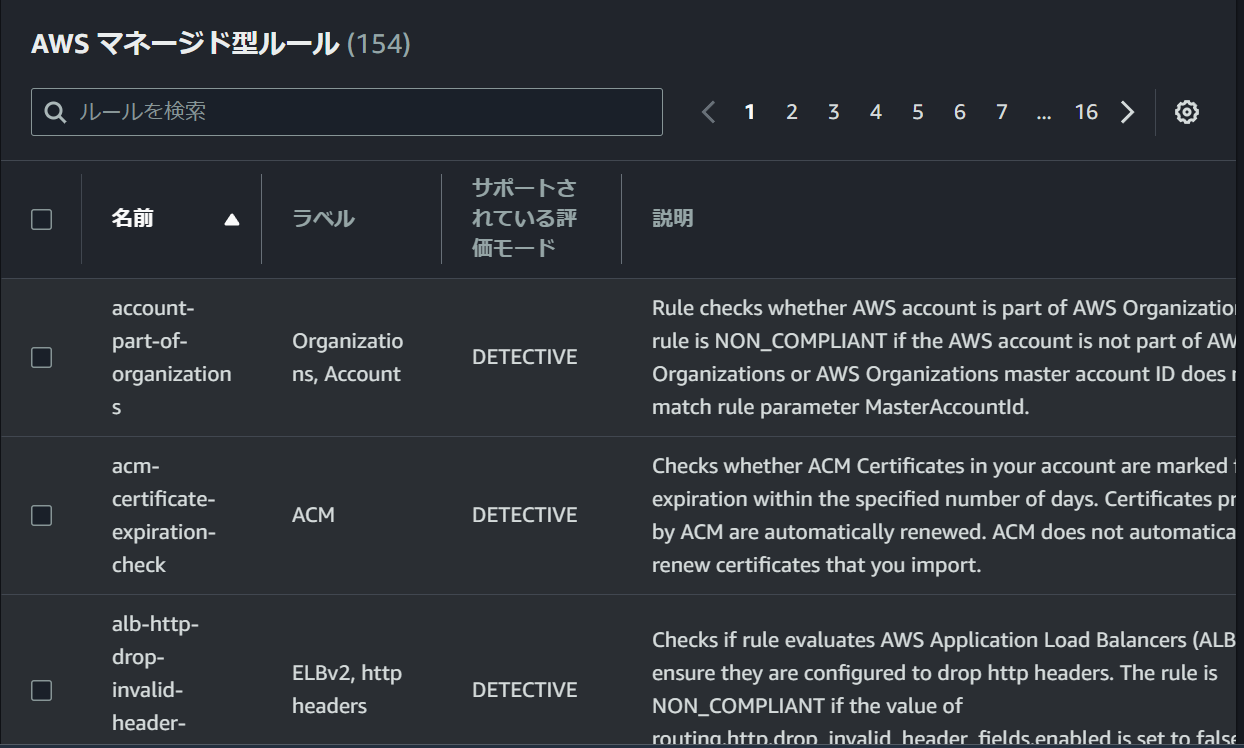The height and width of the screenshot is (748, 1244).
Task: Open page 5 of the rules list
Action: pyautogui.click(x=918, y=112)
